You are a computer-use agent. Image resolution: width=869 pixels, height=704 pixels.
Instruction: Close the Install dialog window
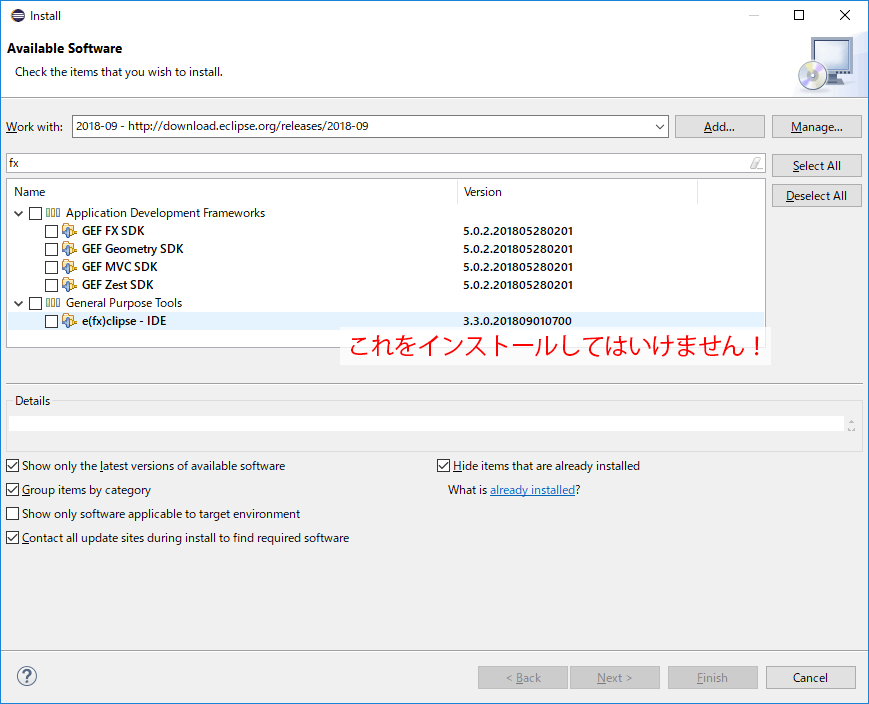pyautogui.click(x=845, y=15)
